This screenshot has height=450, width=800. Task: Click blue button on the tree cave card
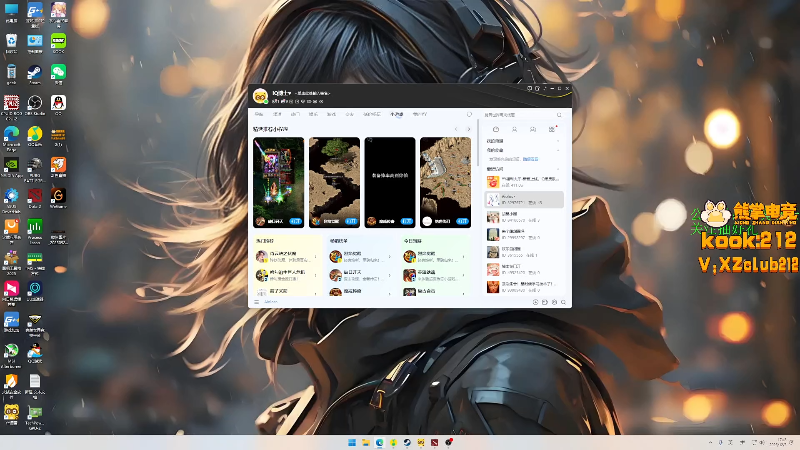click(x=351, y=221)
